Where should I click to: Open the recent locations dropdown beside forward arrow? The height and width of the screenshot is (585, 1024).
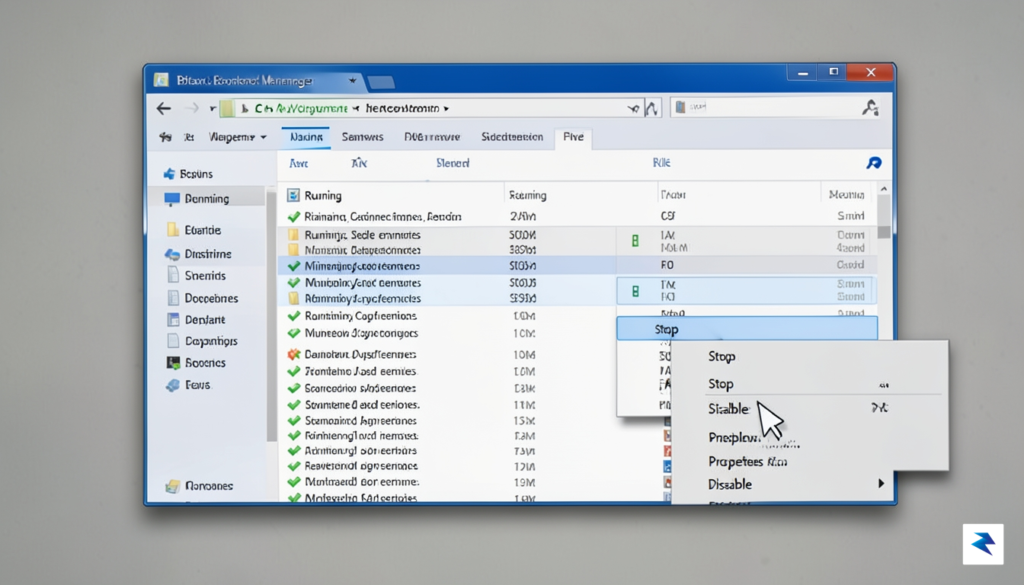212,108
